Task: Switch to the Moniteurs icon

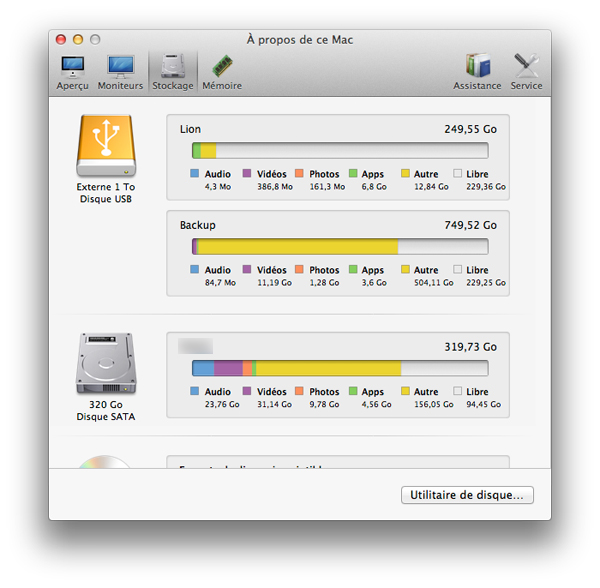Action: pyautogui.click(x=121, y=67)
